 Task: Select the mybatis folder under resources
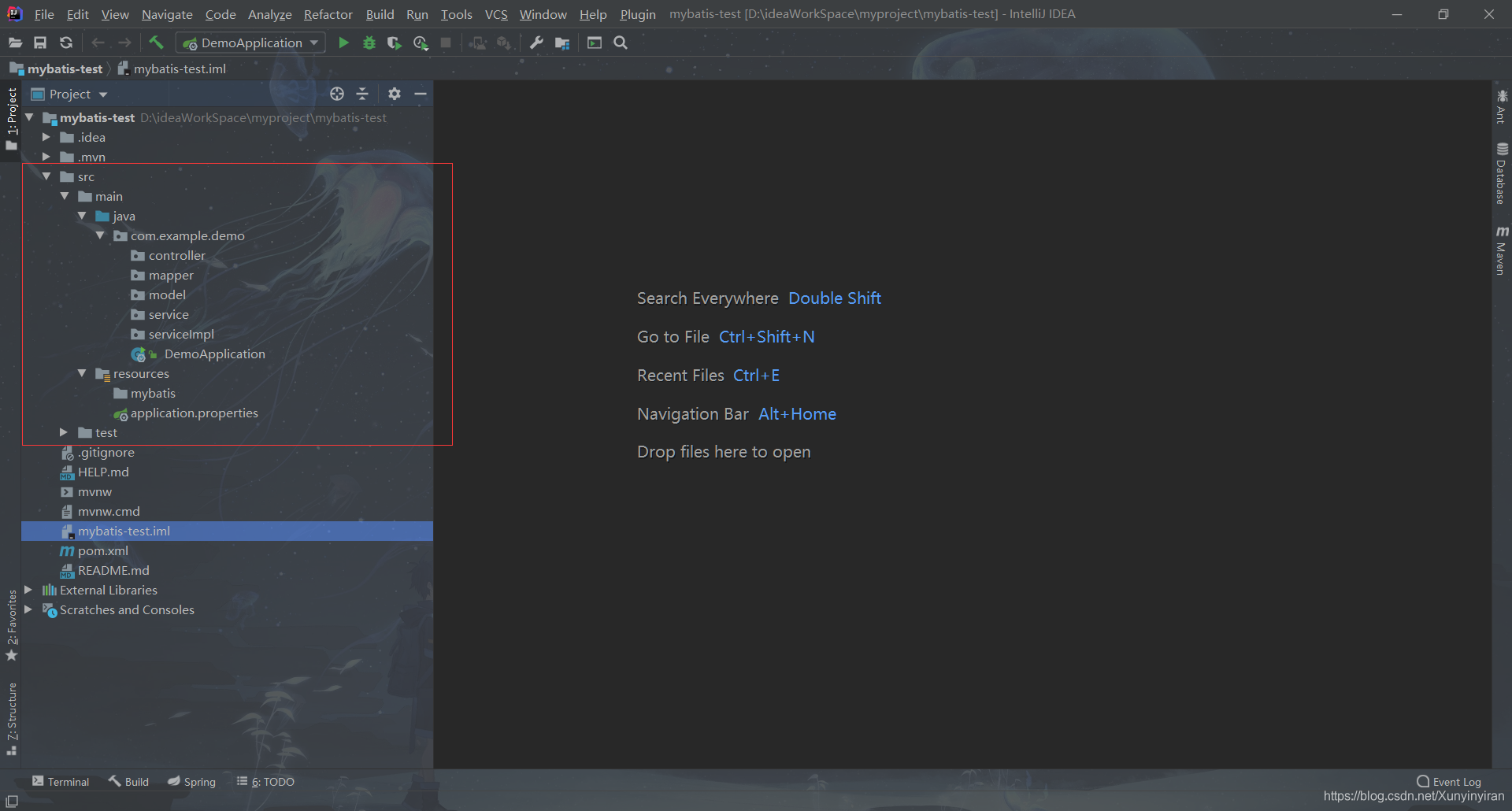153,393
